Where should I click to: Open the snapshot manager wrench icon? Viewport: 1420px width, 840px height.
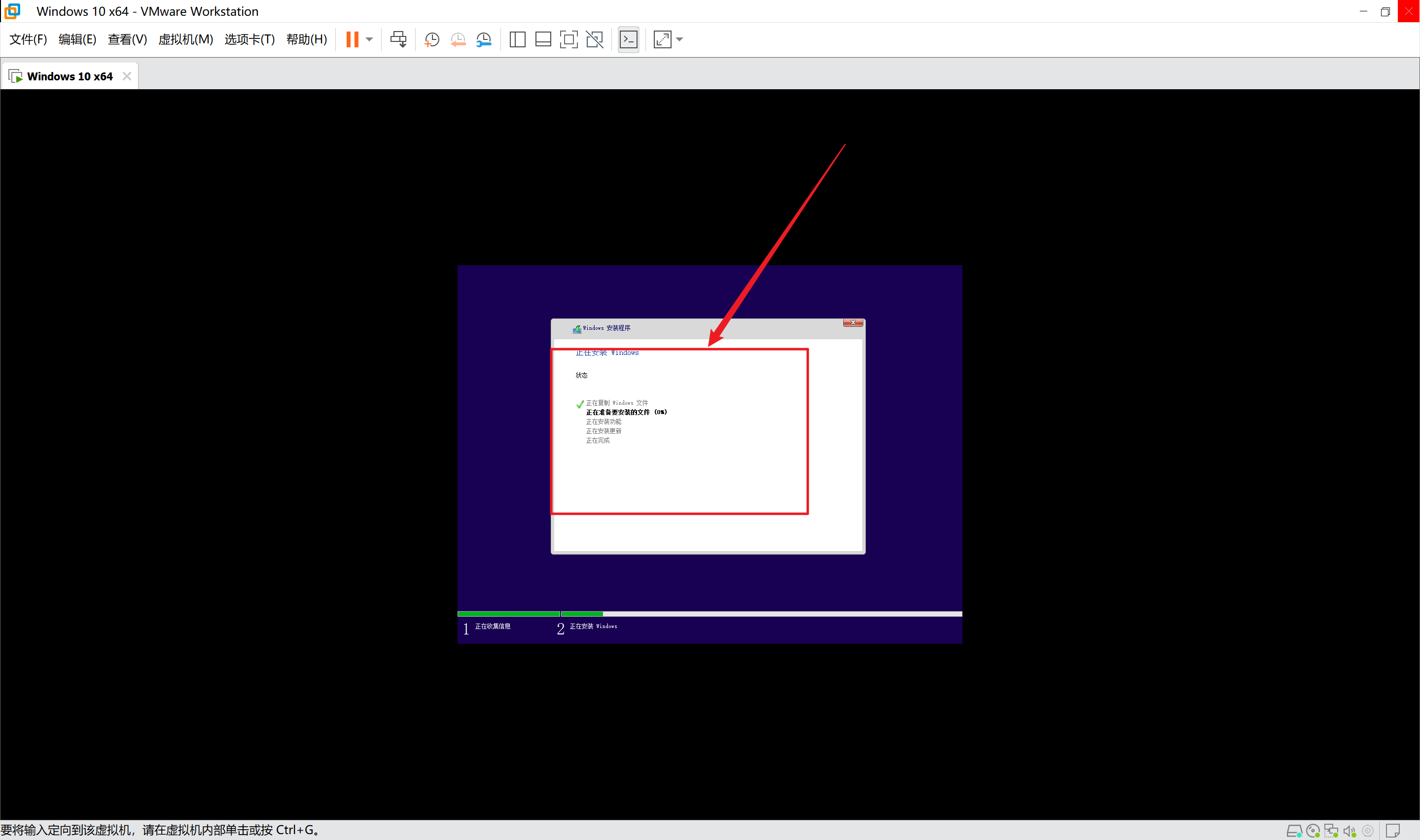point(484,39)
